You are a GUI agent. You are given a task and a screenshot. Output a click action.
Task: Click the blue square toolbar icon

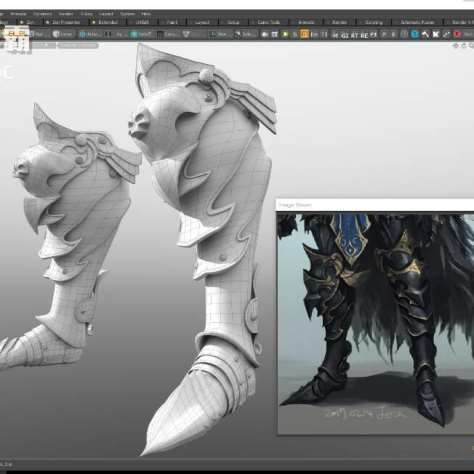click(415, 34)
